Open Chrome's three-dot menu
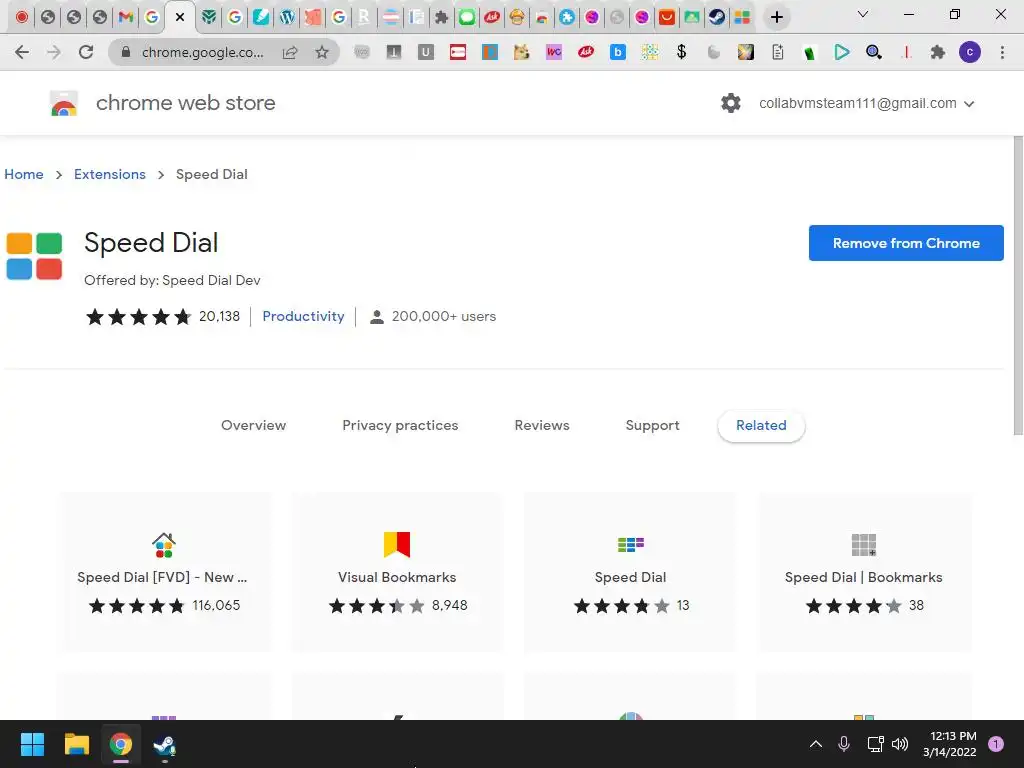The width and height of the screenshot is (1024, 768). tap(1002, 52)
